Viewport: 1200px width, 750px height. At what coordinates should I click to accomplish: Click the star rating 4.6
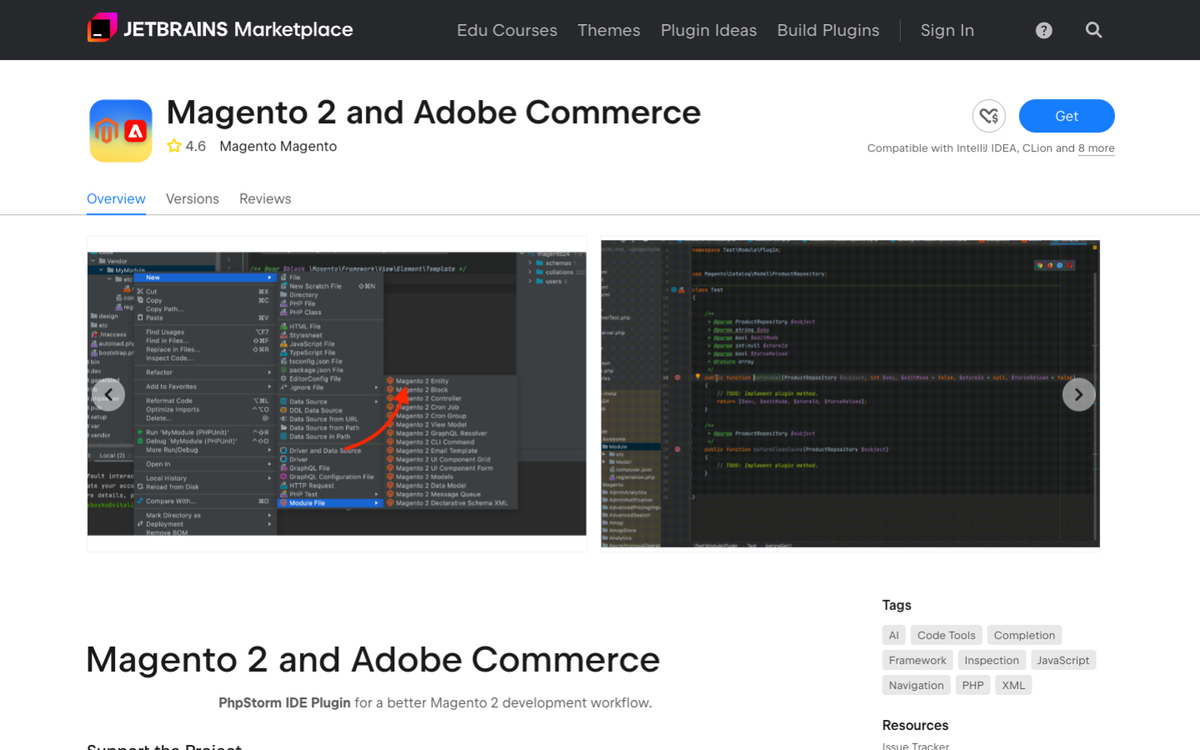186,146
